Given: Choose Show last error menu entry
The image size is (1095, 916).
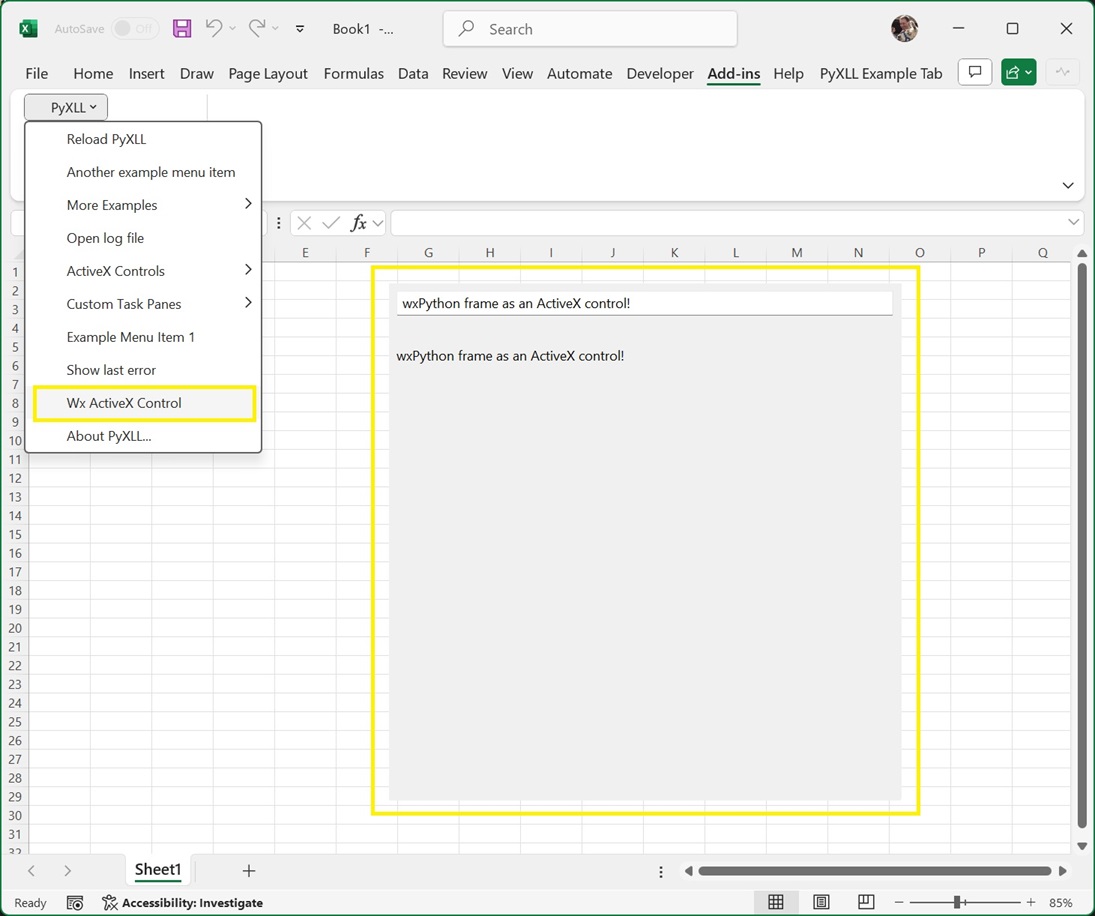Looking at the screenshot, I should coord(143,370).
